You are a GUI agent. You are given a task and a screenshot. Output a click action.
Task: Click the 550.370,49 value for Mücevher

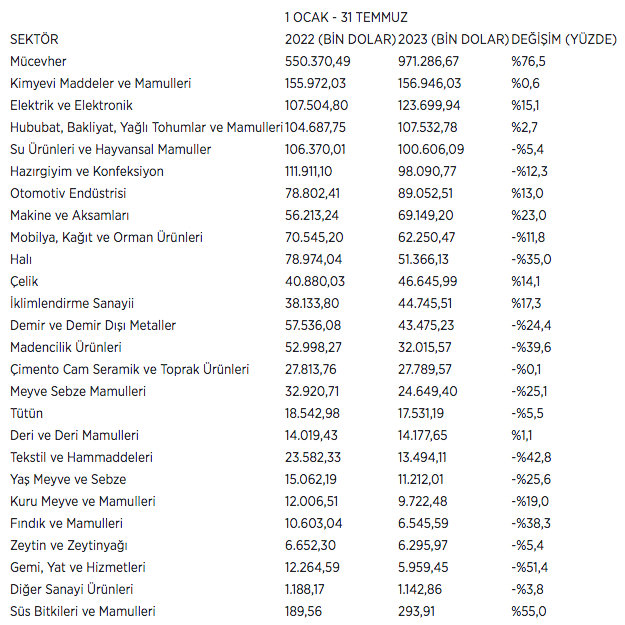tap(318, 61)
